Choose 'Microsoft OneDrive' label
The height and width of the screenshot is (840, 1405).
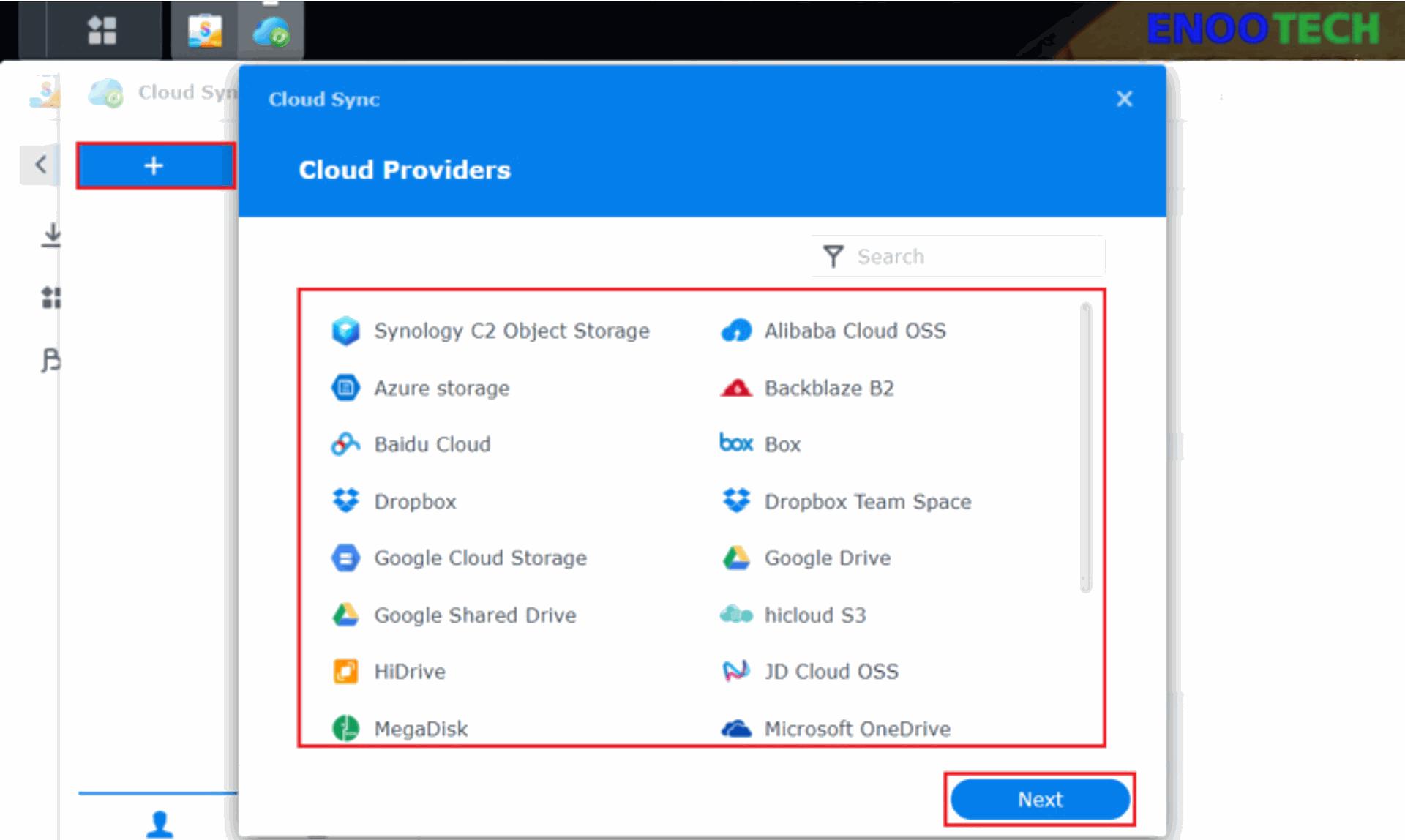[858, 729]
